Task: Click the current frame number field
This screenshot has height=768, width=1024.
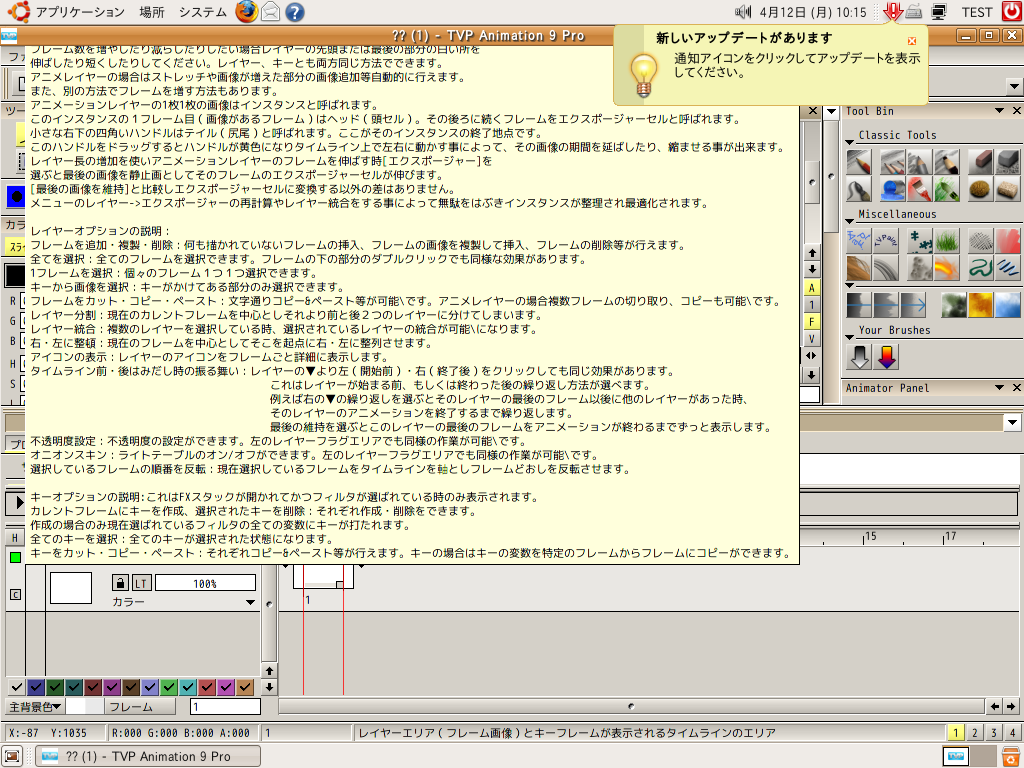Action: point(225,707)
